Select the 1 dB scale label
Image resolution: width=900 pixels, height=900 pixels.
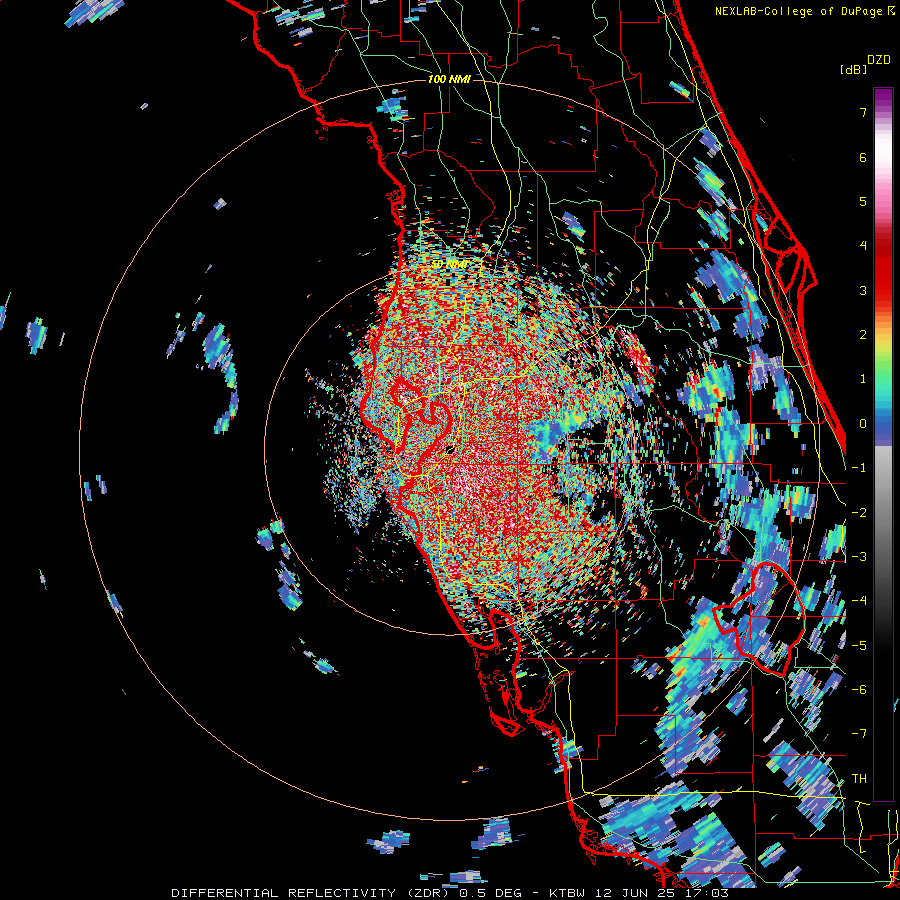pos(863,379)
